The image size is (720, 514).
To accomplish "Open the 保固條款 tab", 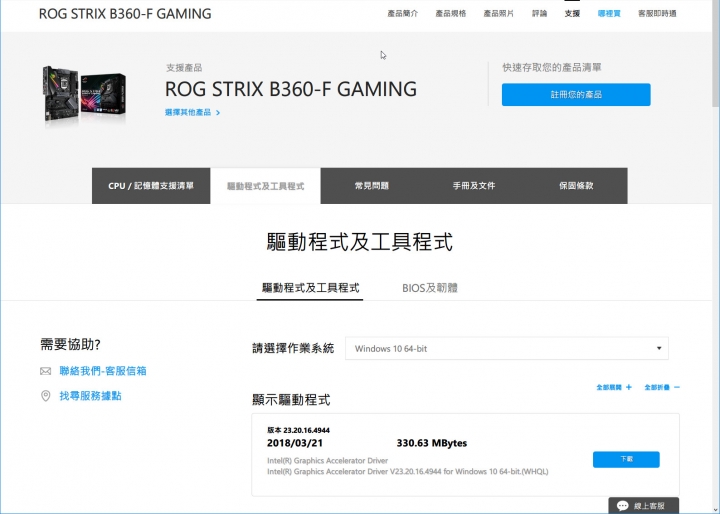I will [576, 186].
